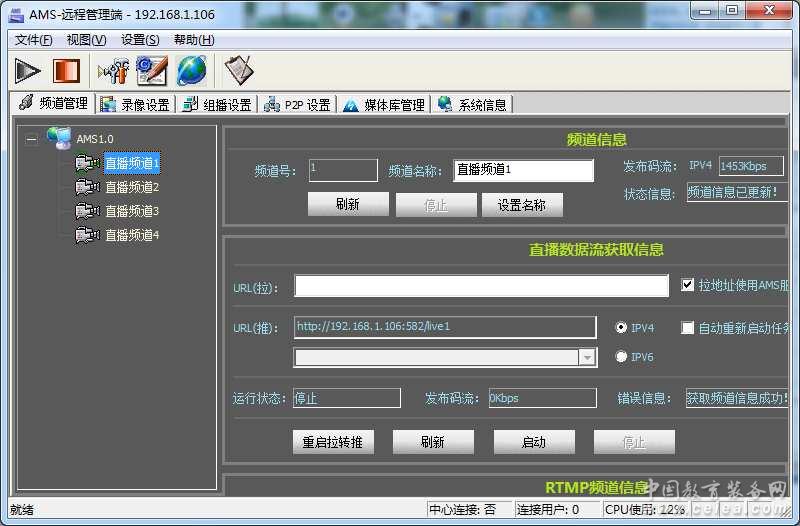Select the AMS1.0 server node icon
800x526 pixels.
tap(59, 138)
